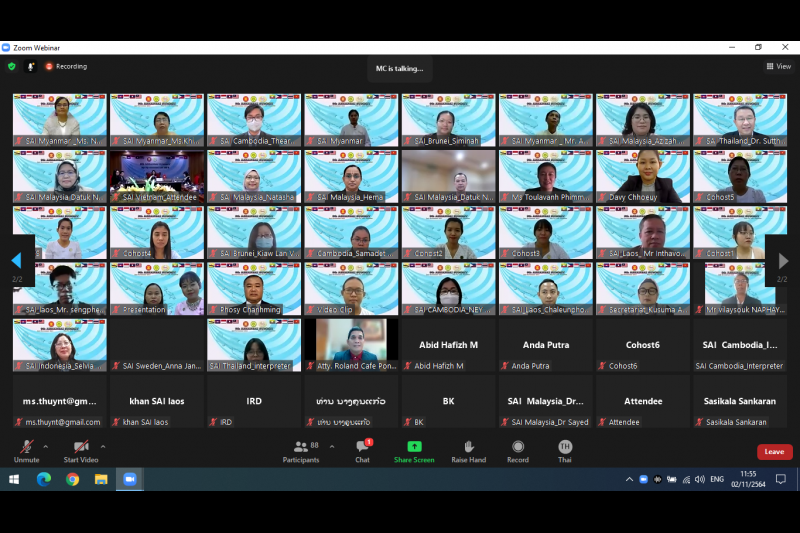Leave the webinar
Image resolution: width=800 pixels, height=533 pixels.
point(774,452)
